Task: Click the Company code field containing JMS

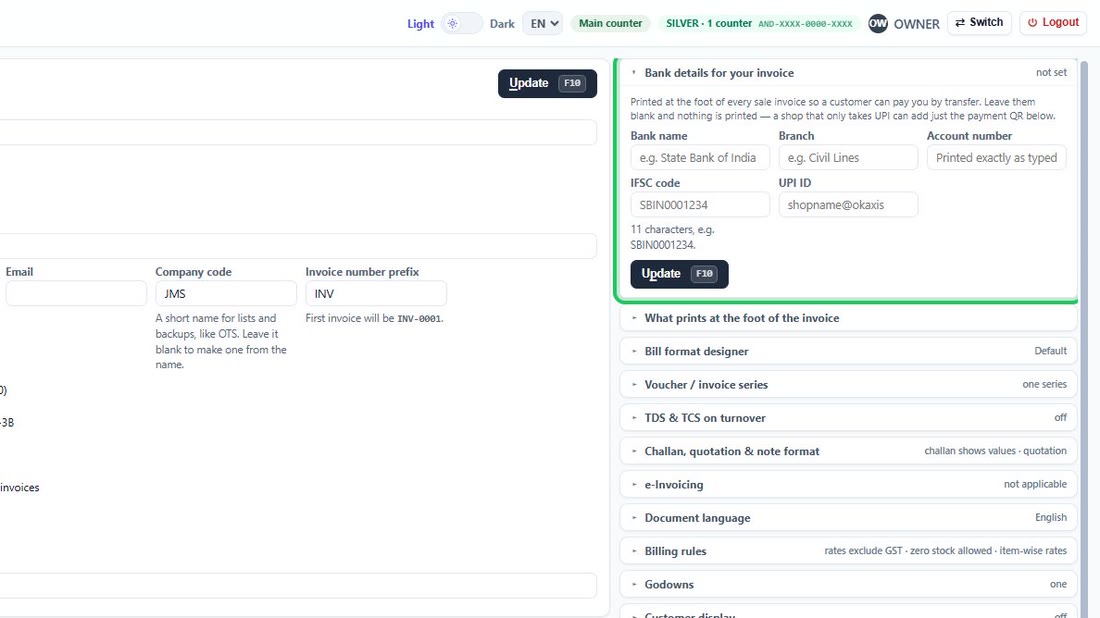Action: 226,293
